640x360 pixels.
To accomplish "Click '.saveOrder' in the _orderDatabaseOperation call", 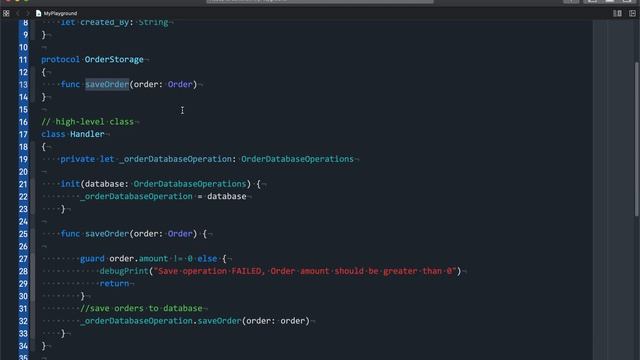I will 217,321.
